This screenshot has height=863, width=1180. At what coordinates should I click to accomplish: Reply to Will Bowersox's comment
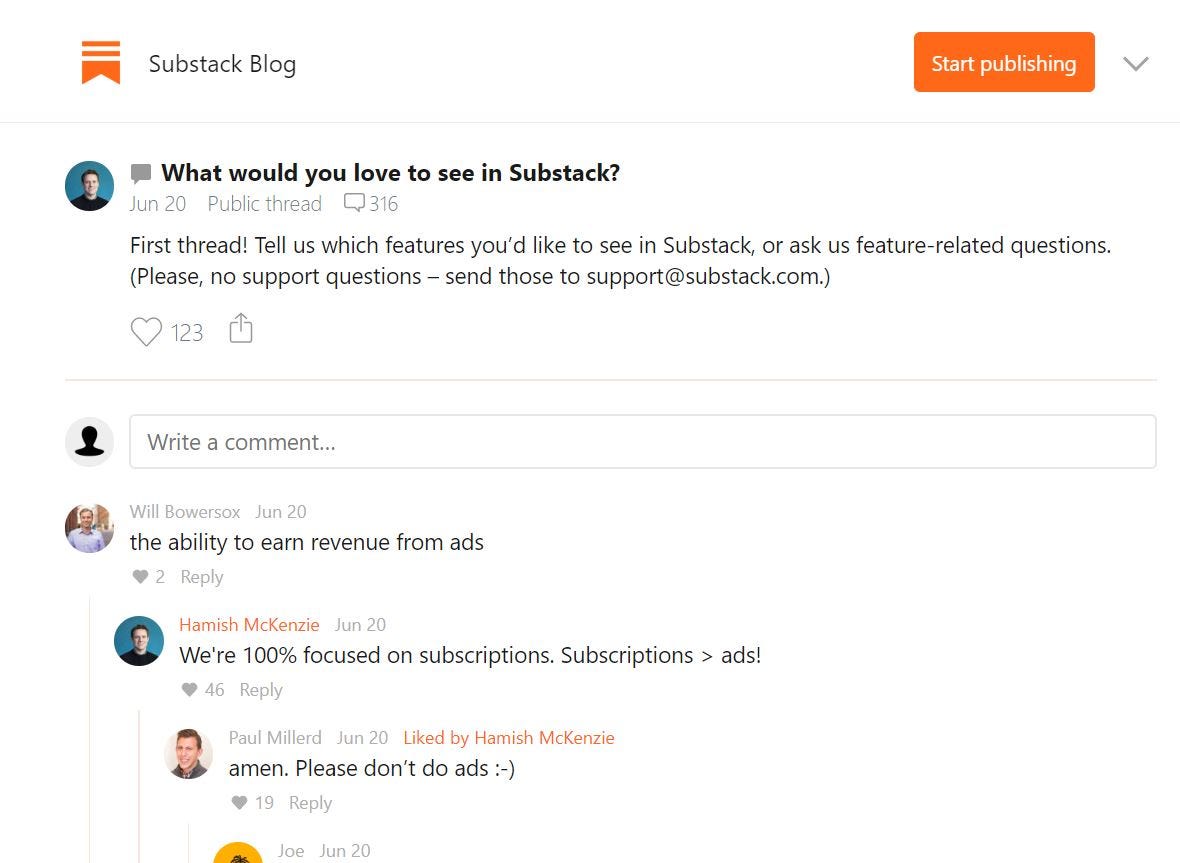click(202, 576)
